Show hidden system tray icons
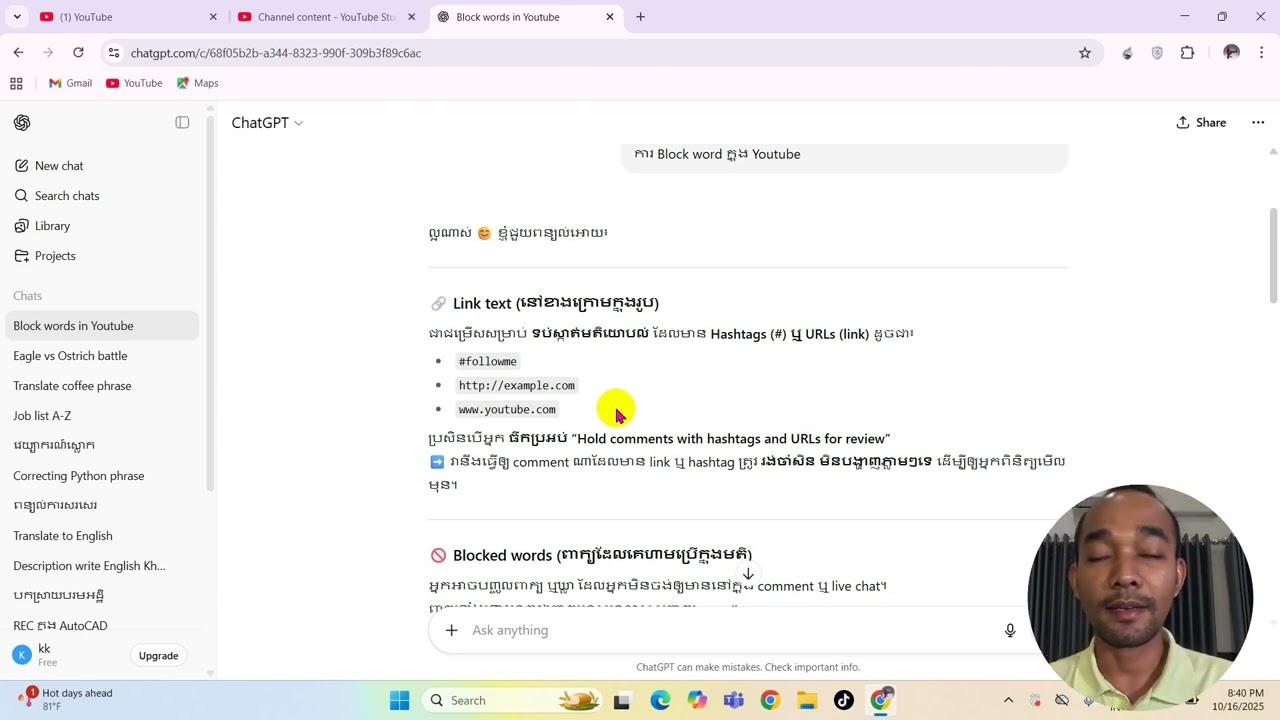1280x720 pixels. (1008, 700)
